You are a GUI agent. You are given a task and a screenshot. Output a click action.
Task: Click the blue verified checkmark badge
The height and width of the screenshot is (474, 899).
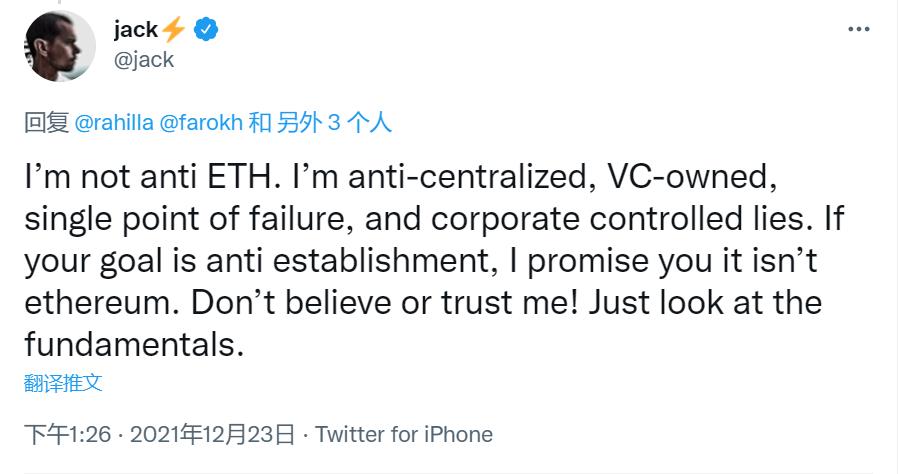coord(205,30)
